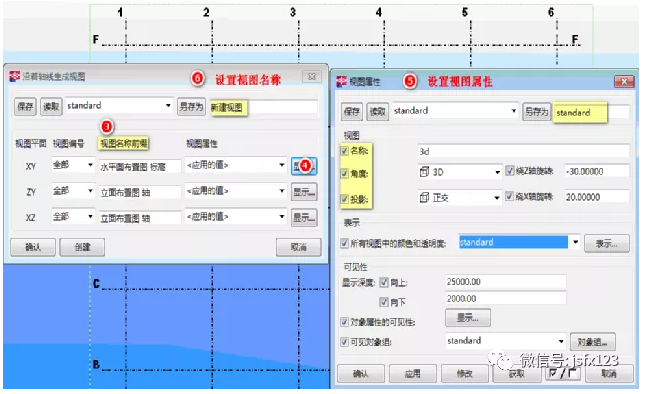Edit the -30.00000 rotation value field
The image size is (647, 394).
[597, 171]
